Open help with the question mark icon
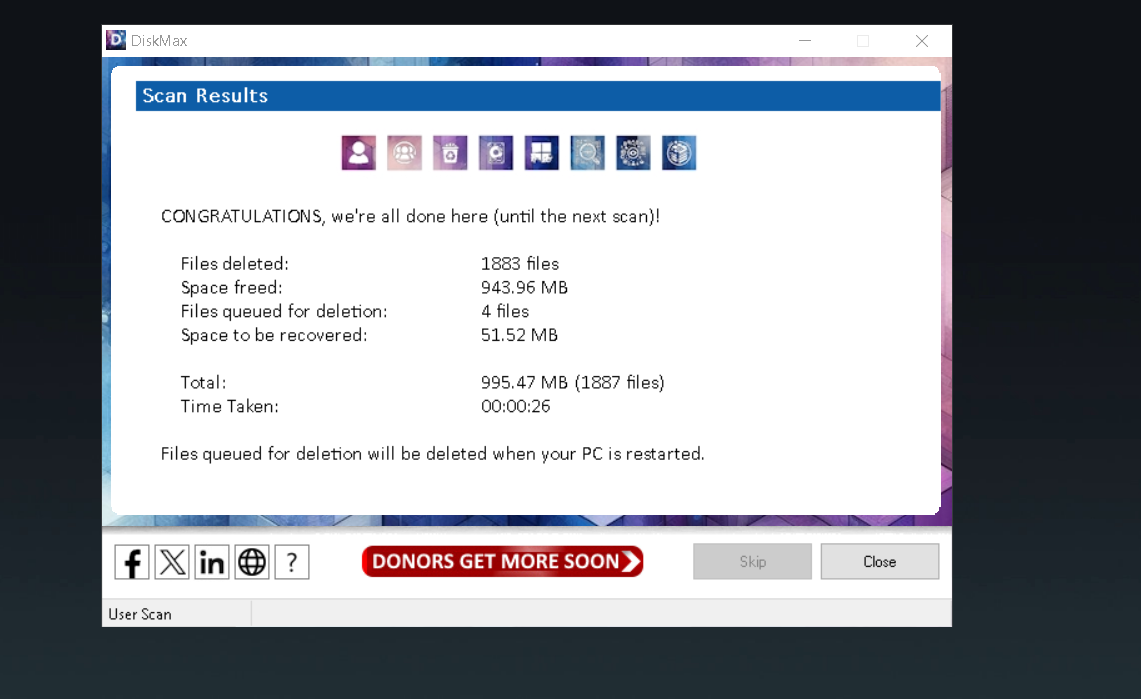The width and height of the screenshot is (1141, 699). [292, 562]
